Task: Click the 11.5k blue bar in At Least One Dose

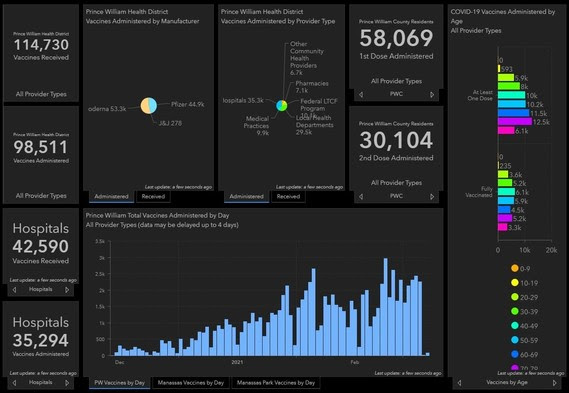Action: (513, 113)
